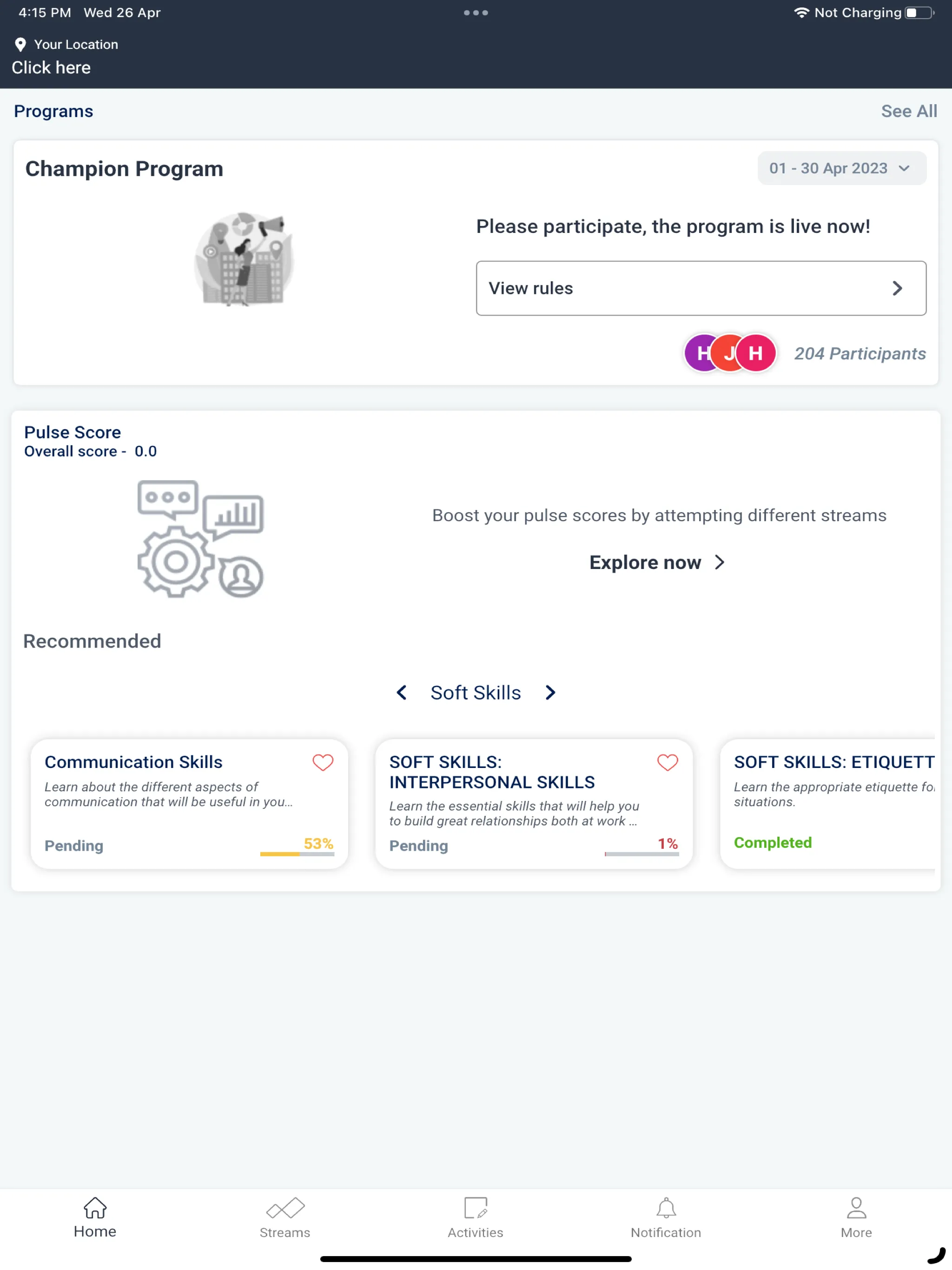This screenshot has width=952, height=1270.
Task: Click the 204 Participants profile icons
Action: [730, 353]
